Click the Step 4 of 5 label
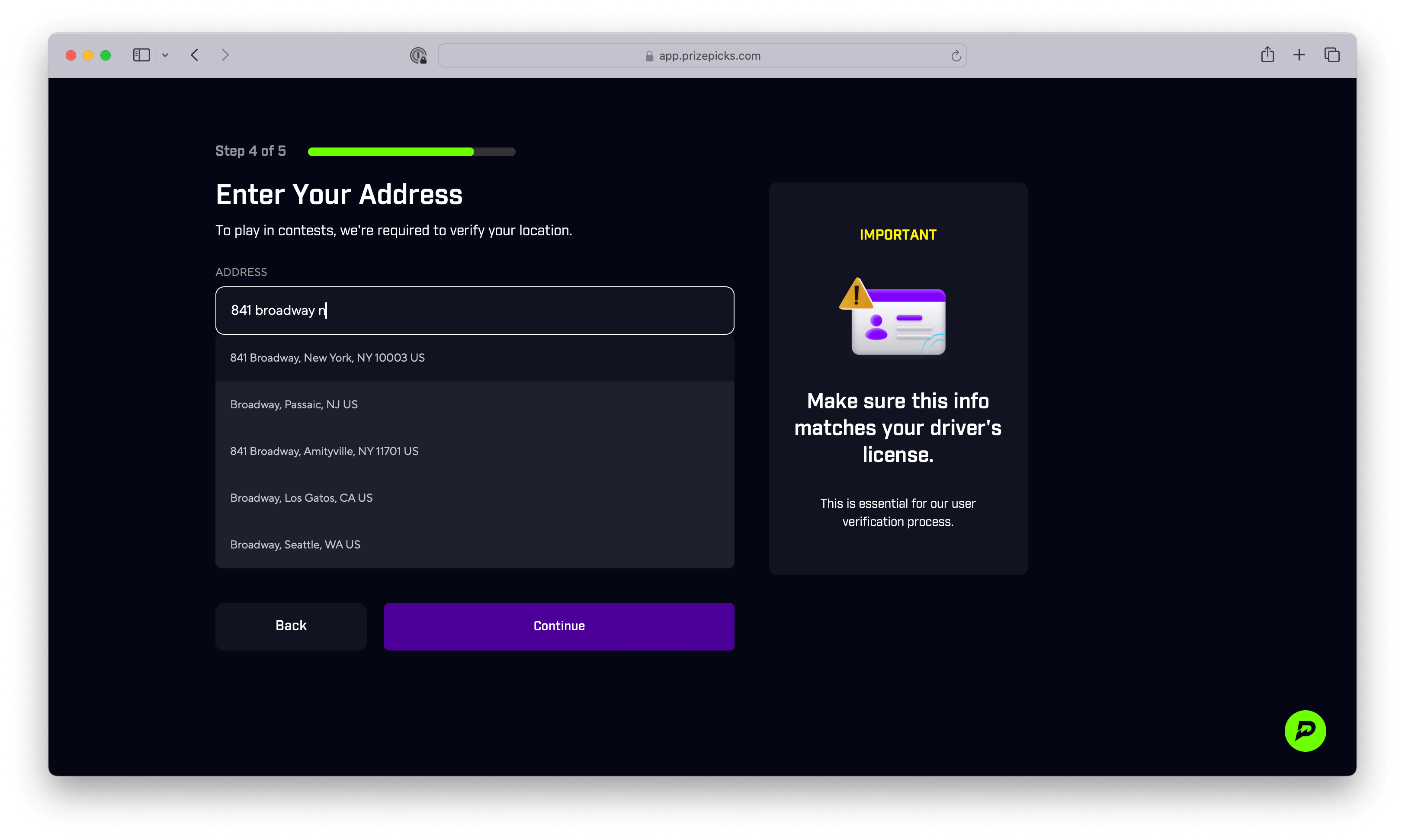 (x=250, y=151)
